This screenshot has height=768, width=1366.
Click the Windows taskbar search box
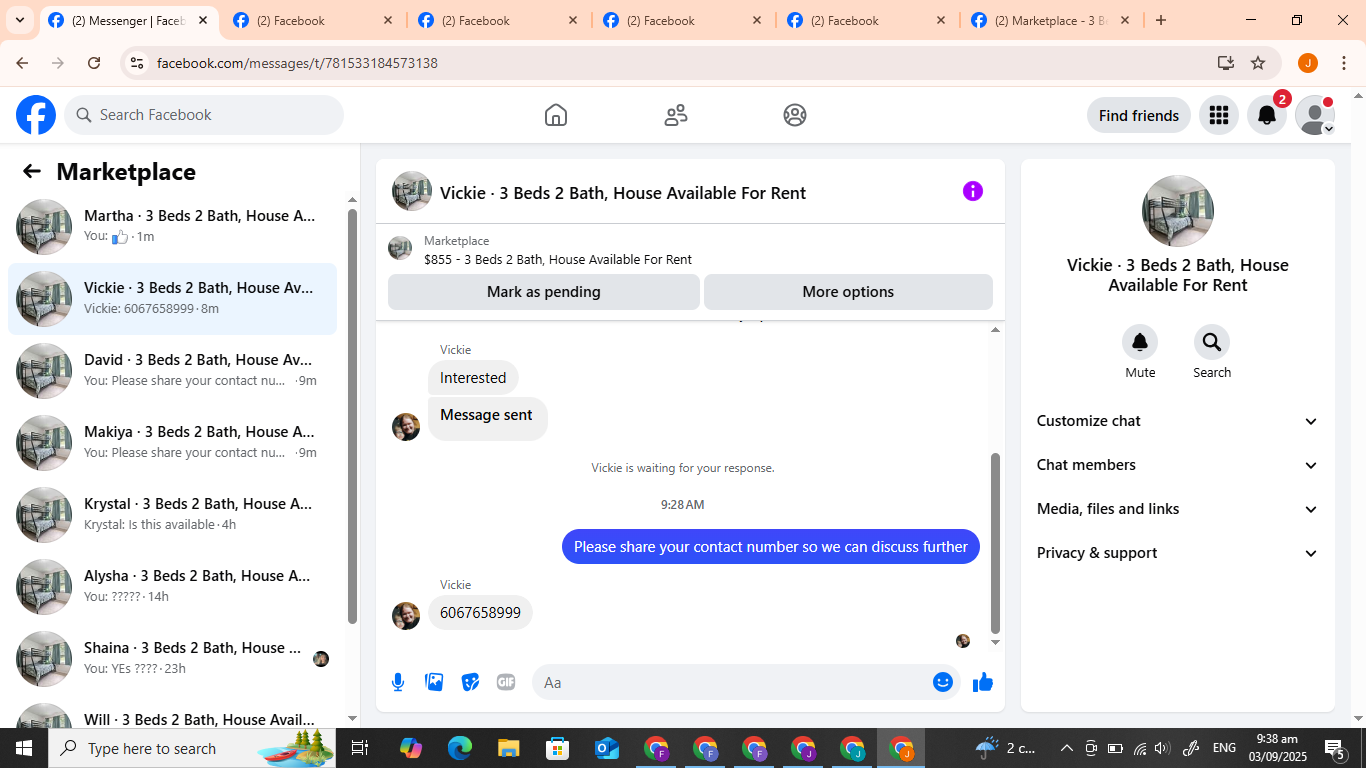pyautogui.click(x=192, y=748)
